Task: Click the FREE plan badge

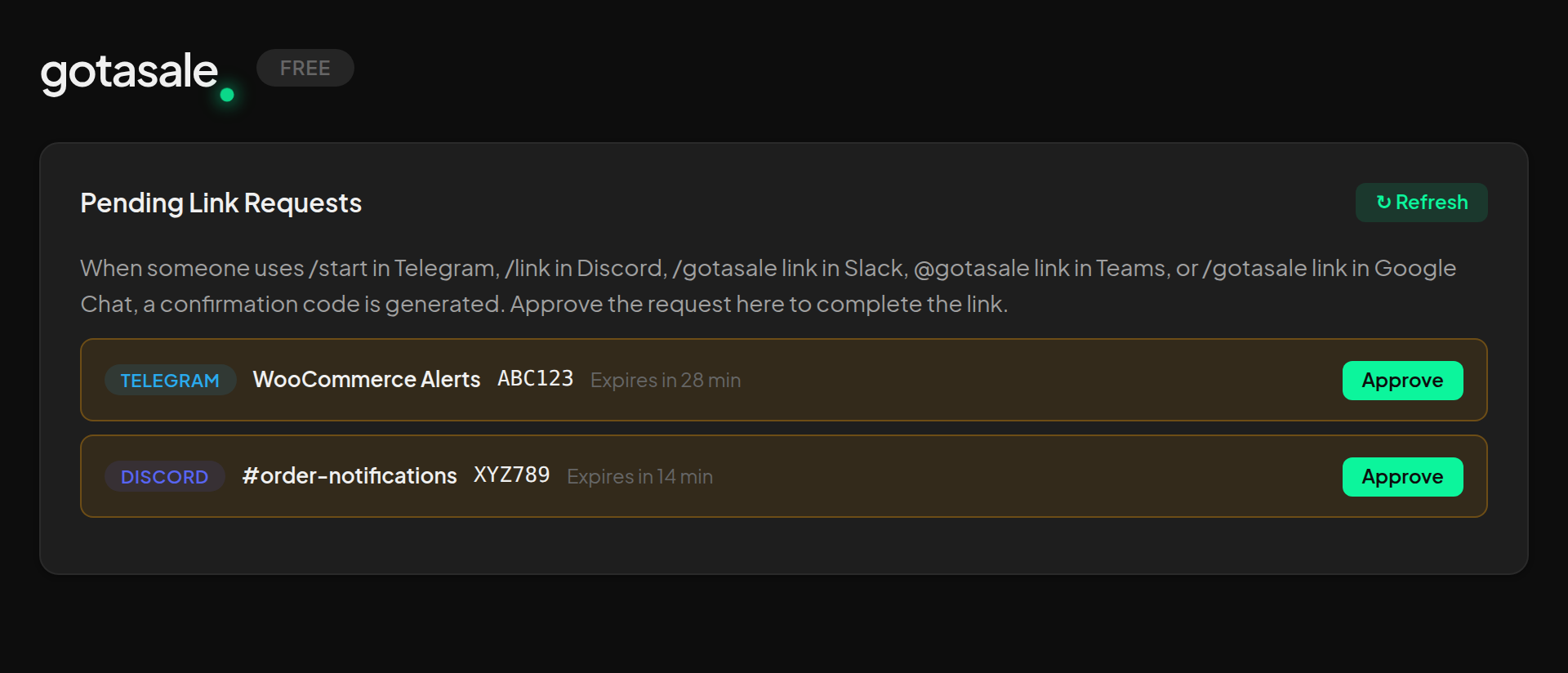Action: (305, 68)
